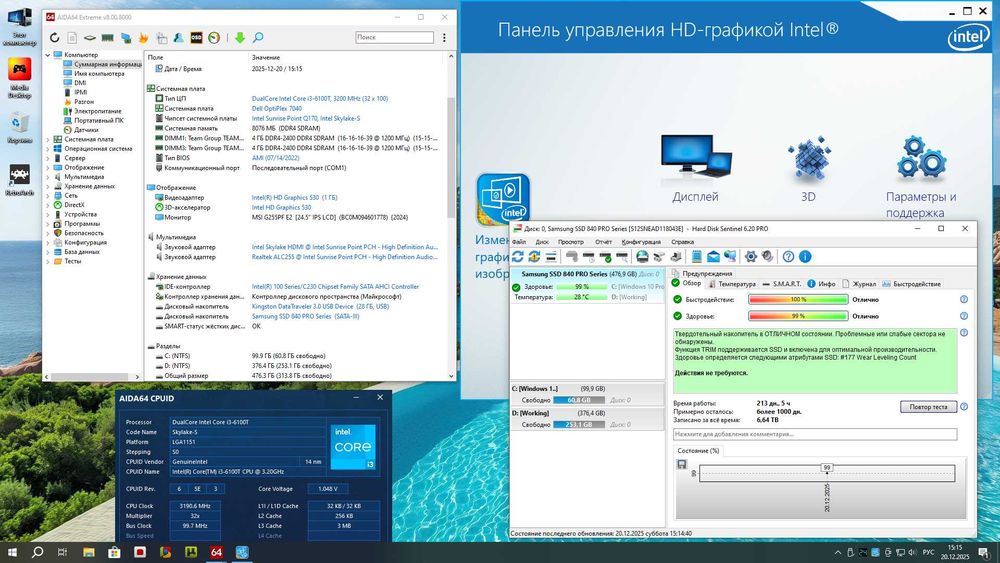Open Конфигурация menu in Hard Disk Sentinel
This screenshot has width=1000, height=563.
[x=641, y=242]
